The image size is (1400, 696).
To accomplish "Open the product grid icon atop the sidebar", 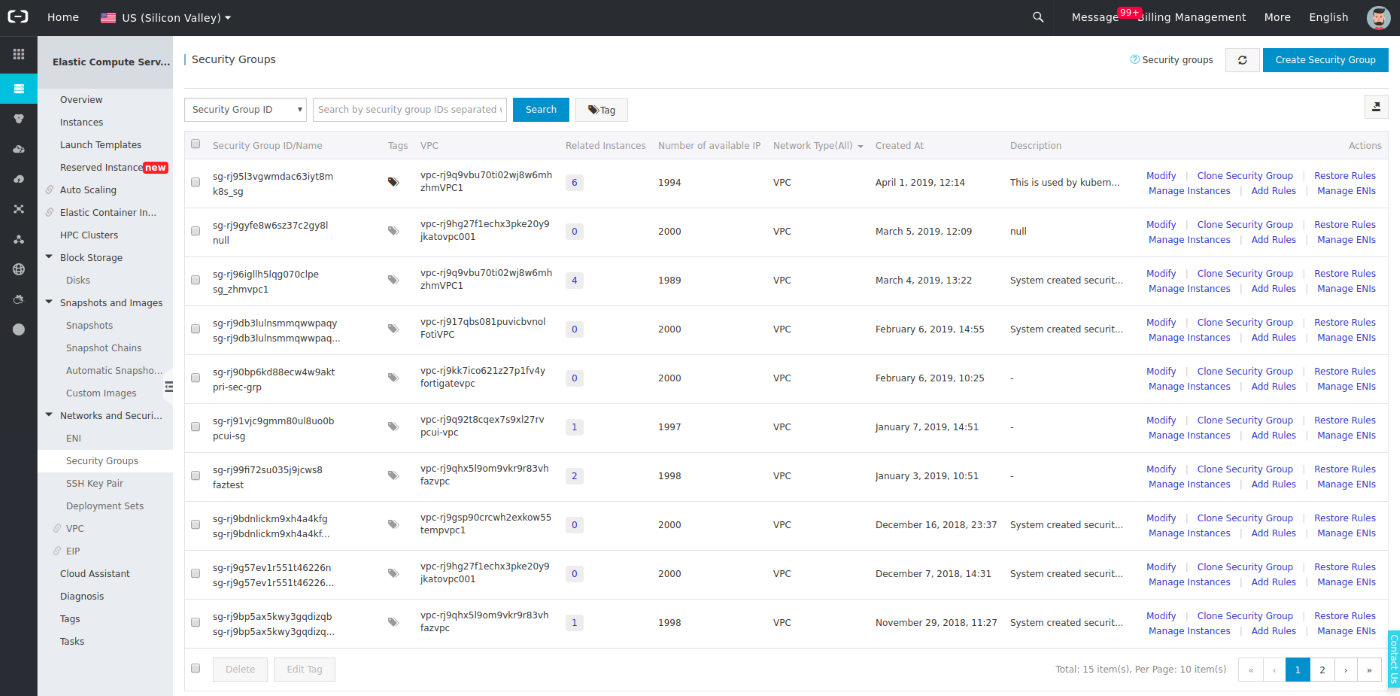I will tap(18, 53).
